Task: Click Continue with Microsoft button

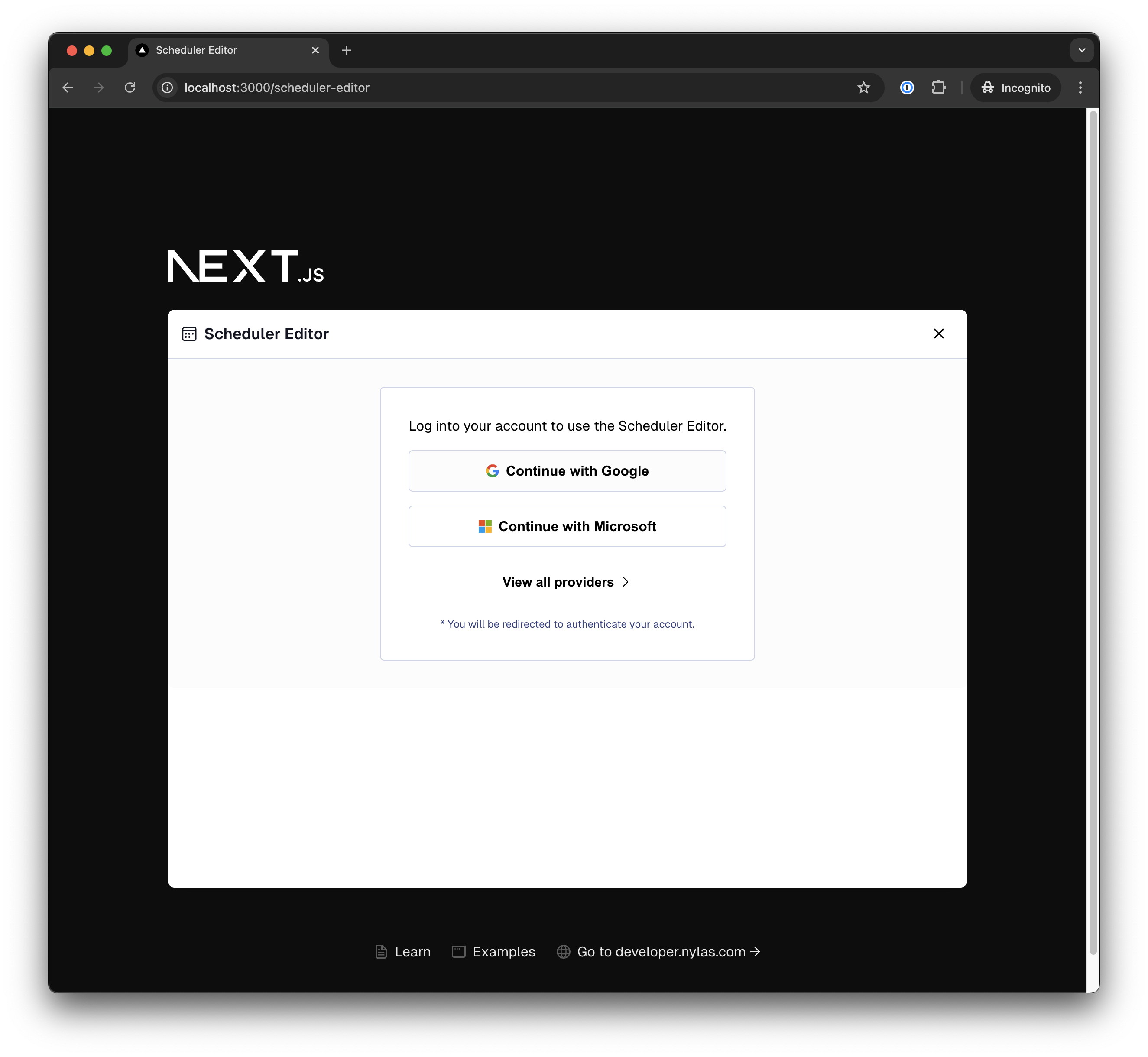Action: pos(567,525)
